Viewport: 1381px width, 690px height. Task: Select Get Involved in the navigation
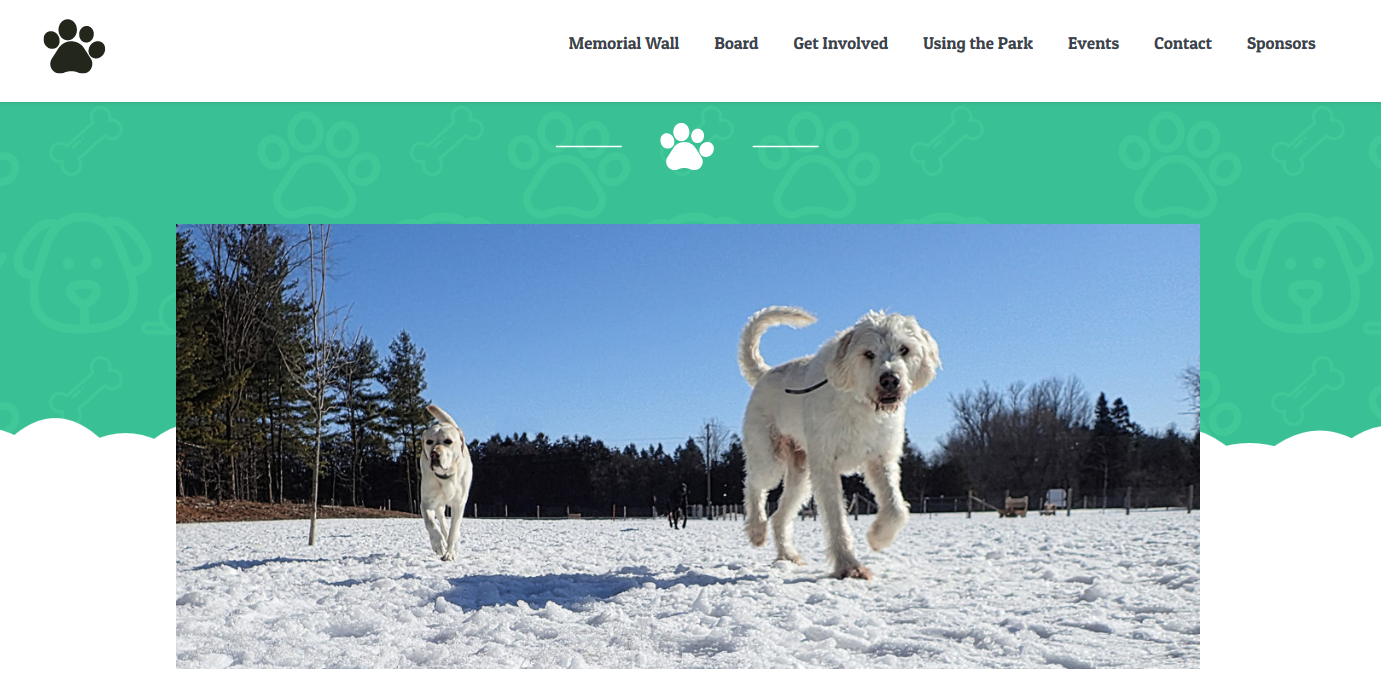841,44
